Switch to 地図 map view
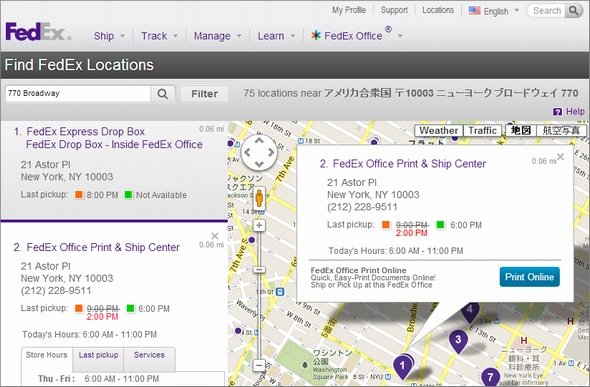Viewport: 590px width, 387px height. click(521, 131)
